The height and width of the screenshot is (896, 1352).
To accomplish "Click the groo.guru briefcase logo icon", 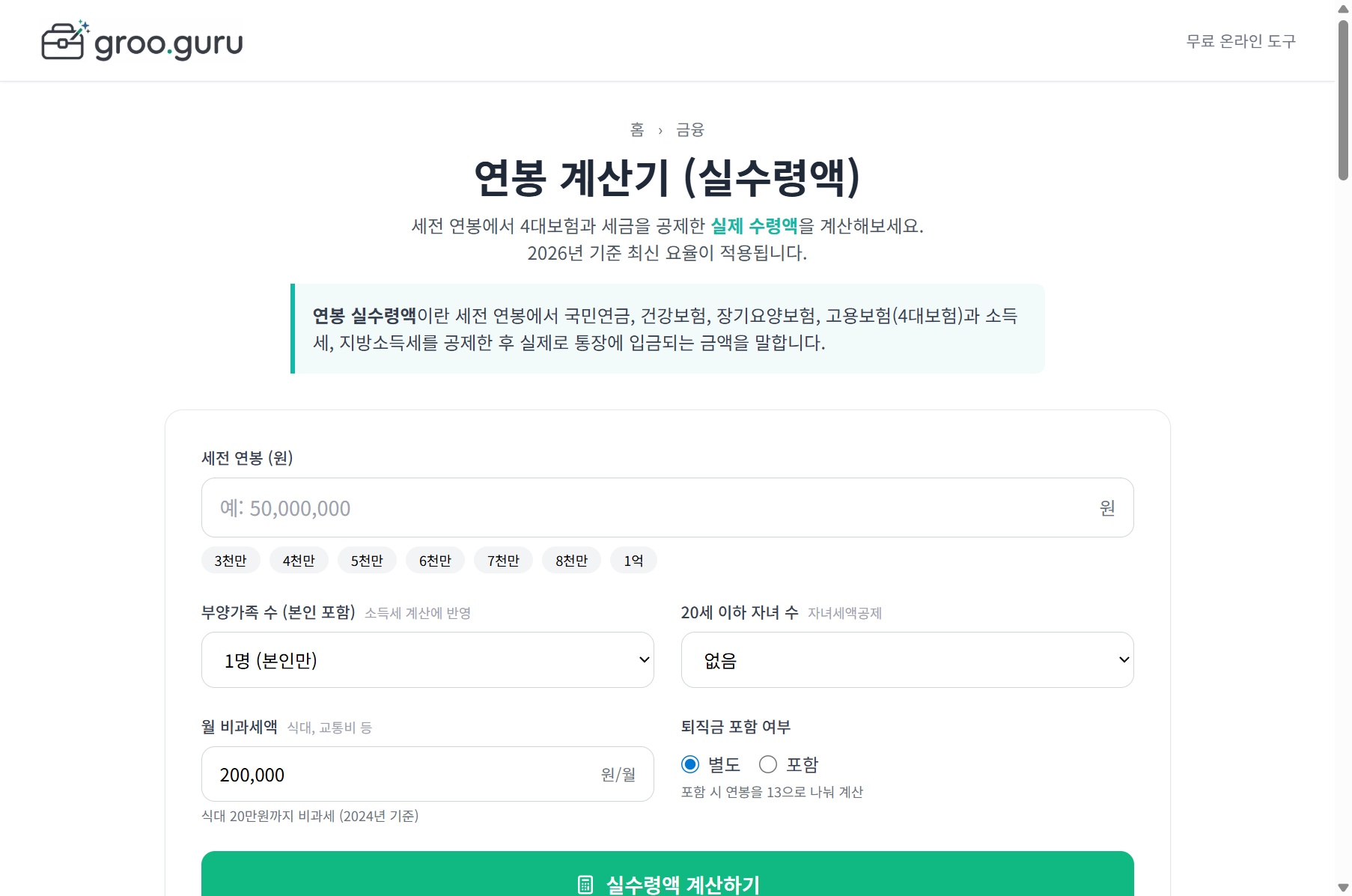I will point(64,41).
